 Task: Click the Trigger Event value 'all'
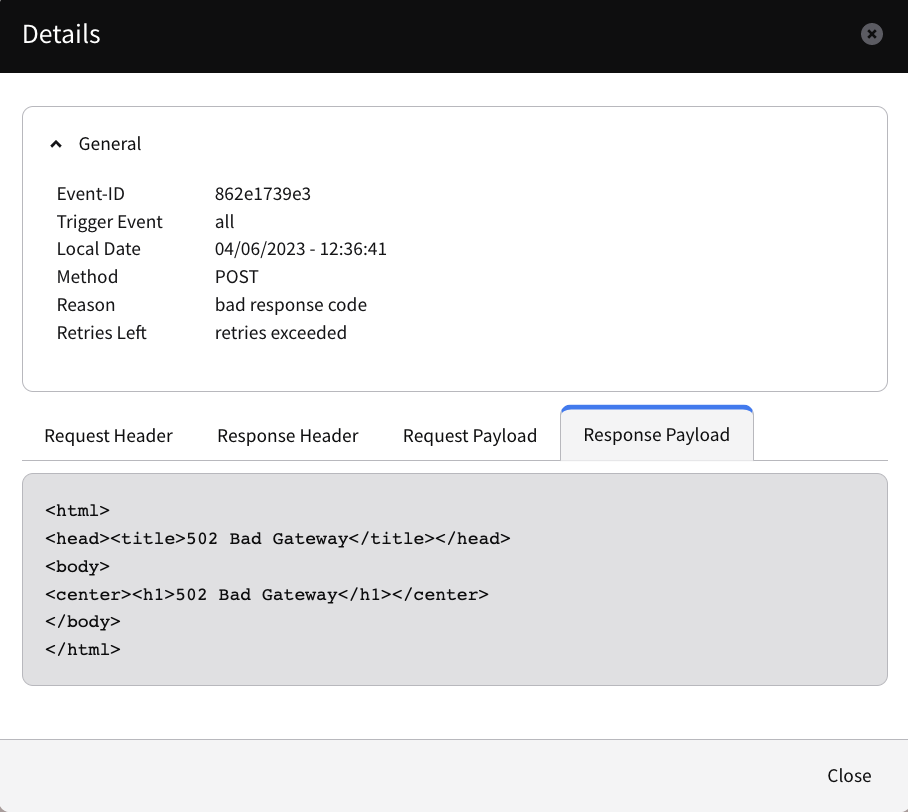click(x=225, y=222)
